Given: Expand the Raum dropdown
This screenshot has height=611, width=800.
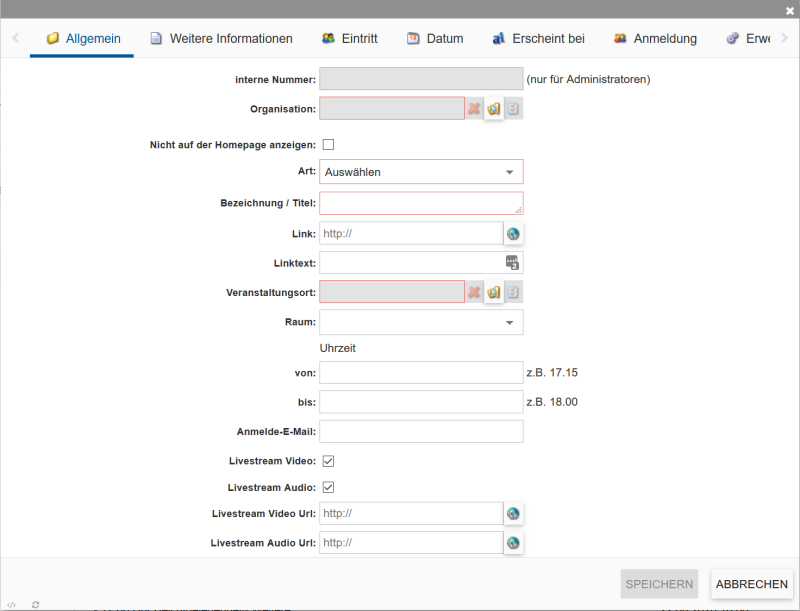Looking at the screenshot, I should coord(421,322).
